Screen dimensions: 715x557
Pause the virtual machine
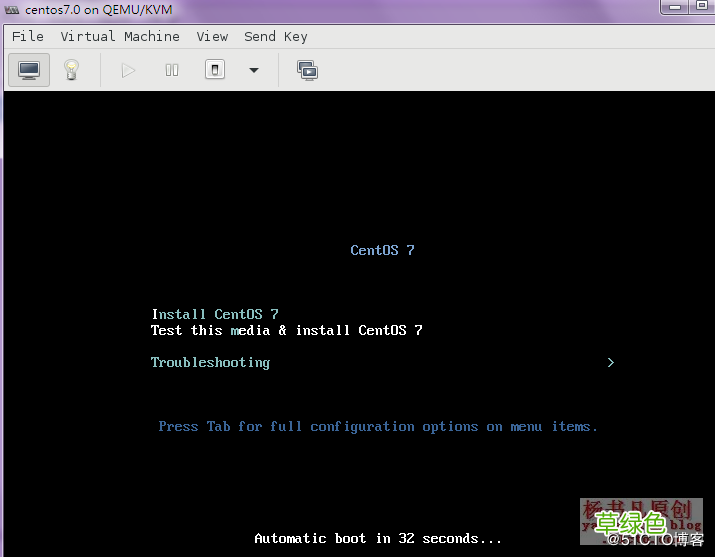pos(172,70)
